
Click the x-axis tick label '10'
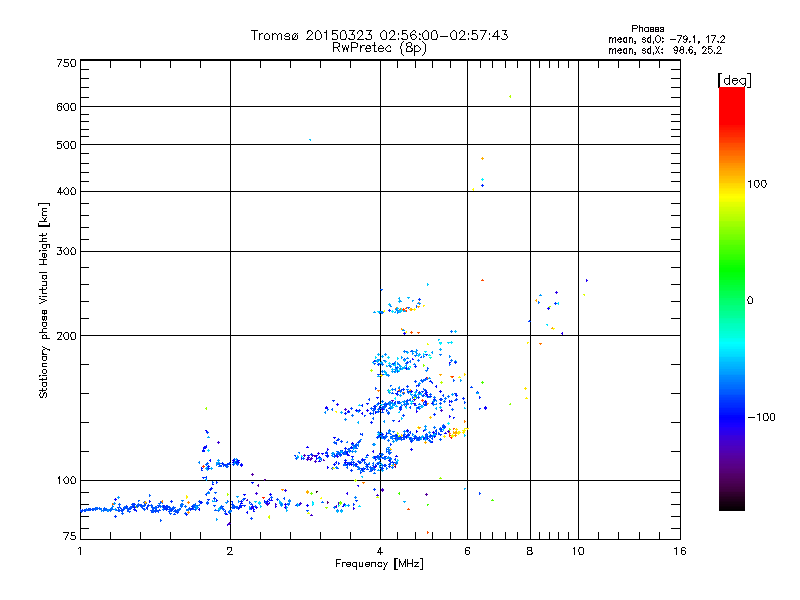point(578,551)
